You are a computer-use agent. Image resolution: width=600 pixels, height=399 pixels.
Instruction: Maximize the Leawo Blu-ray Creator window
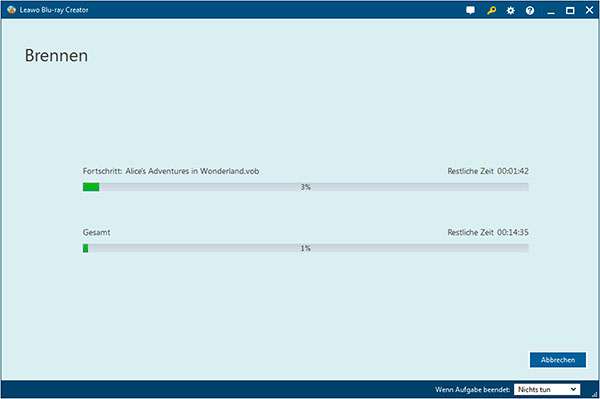click(x=570, y=11)
